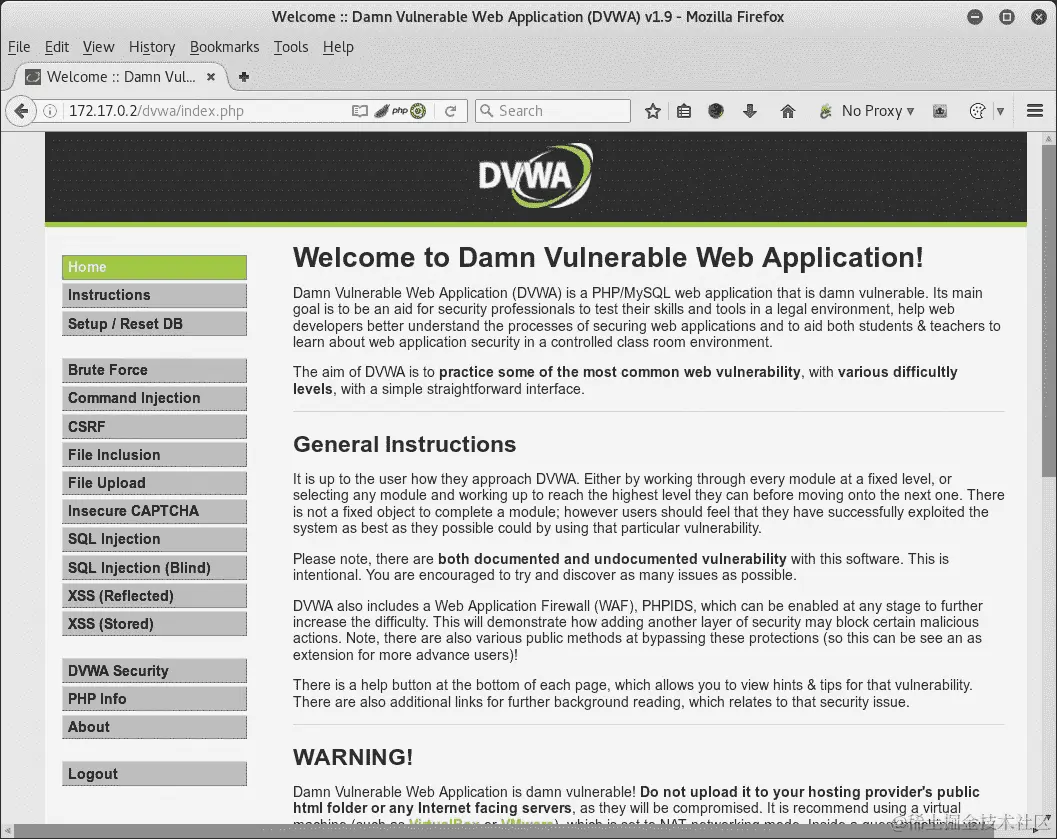Click the dark globe extension icon

[x=716, y=111]
